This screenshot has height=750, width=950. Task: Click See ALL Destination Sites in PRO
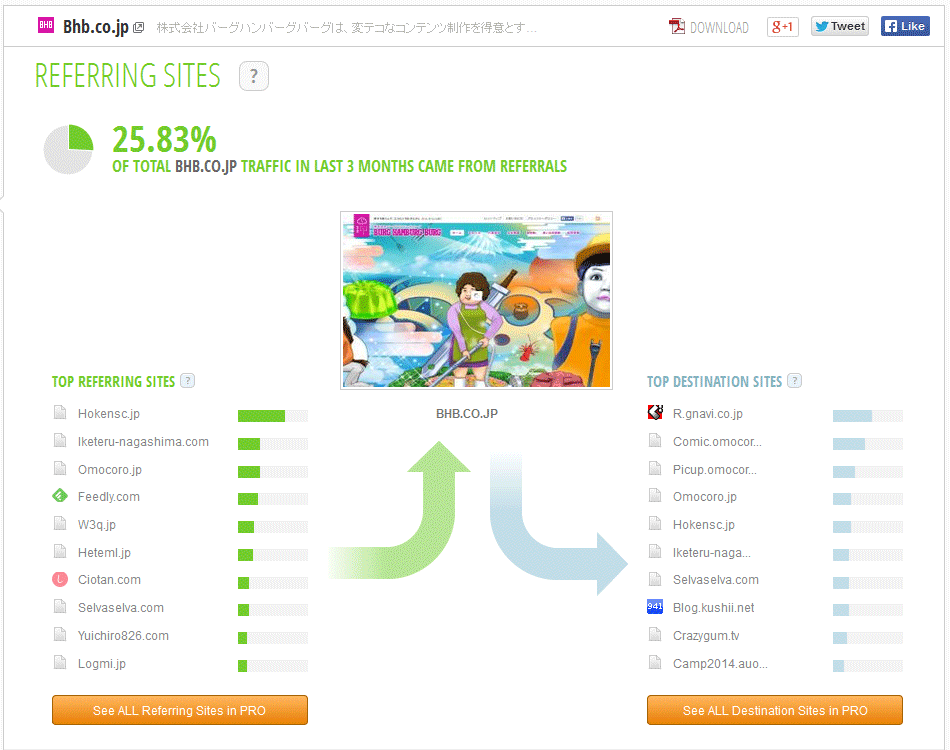click(775, 710)
